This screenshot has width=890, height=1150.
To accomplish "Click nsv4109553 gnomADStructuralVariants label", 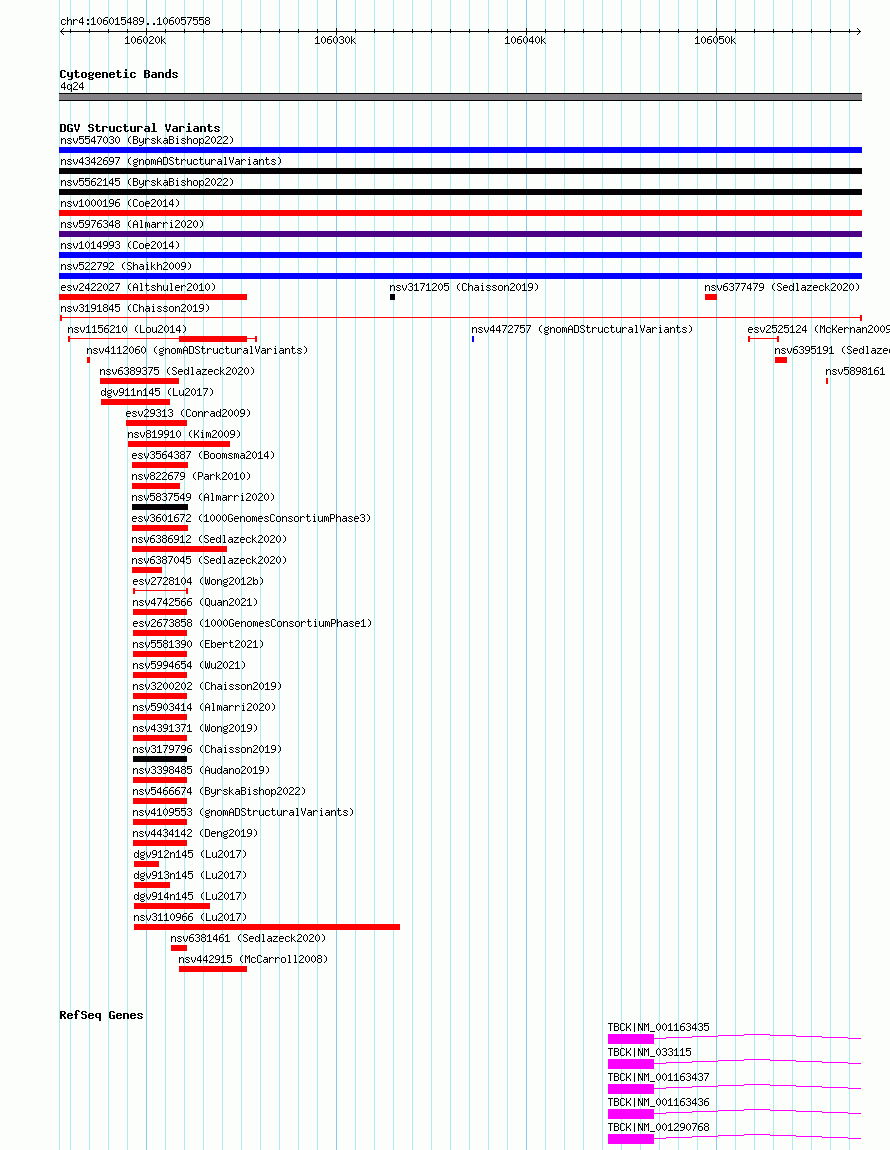I will click(x=243, y=813).
